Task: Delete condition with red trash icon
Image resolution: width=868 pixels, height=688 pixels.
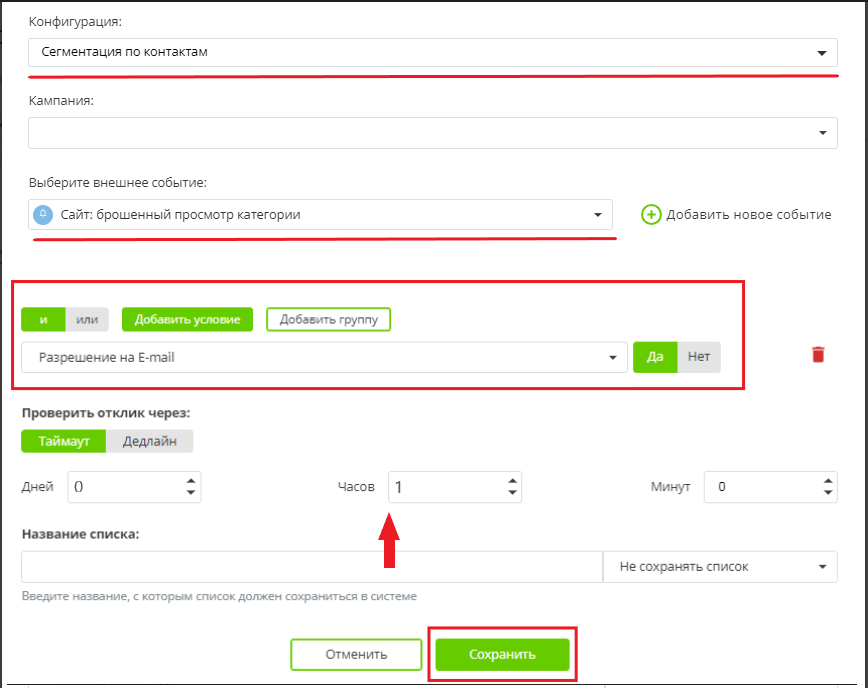Action: 818,355
